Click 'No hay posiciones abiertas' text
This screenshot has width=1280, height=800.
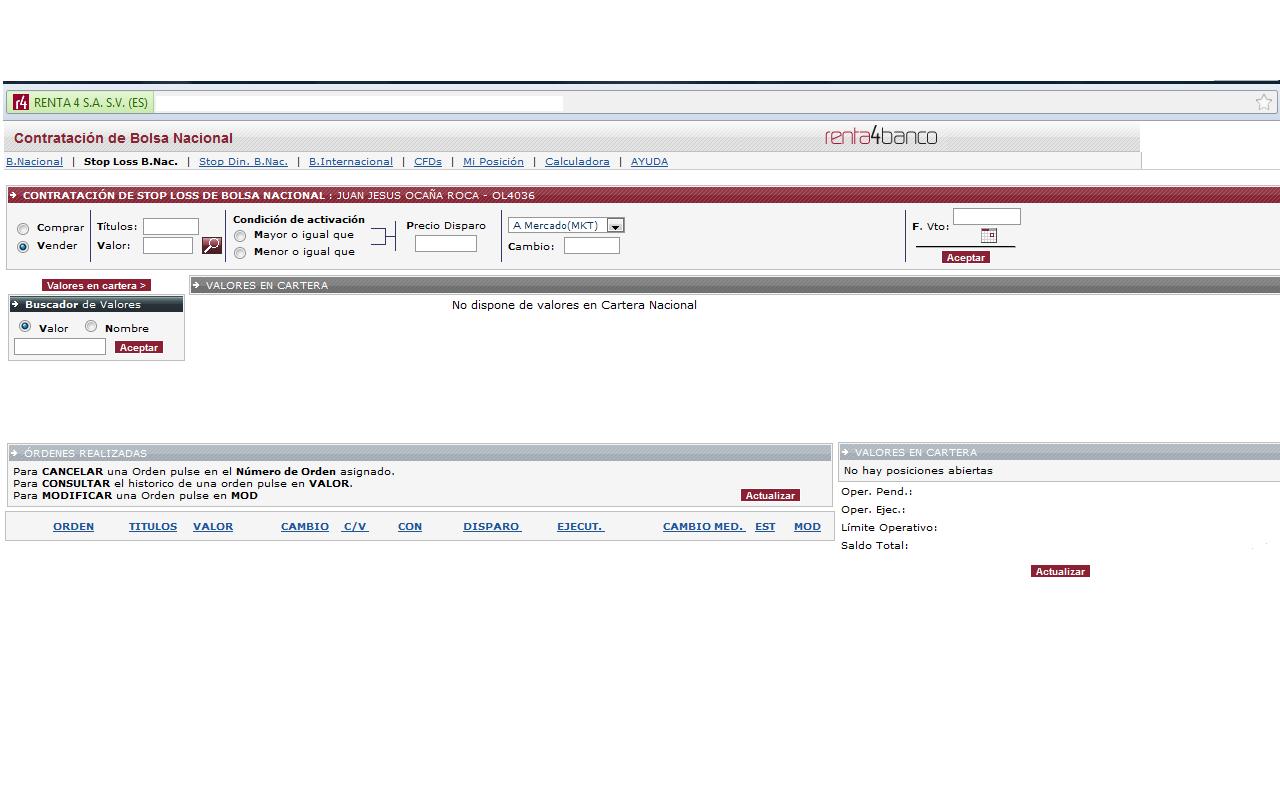coord(918,470)
